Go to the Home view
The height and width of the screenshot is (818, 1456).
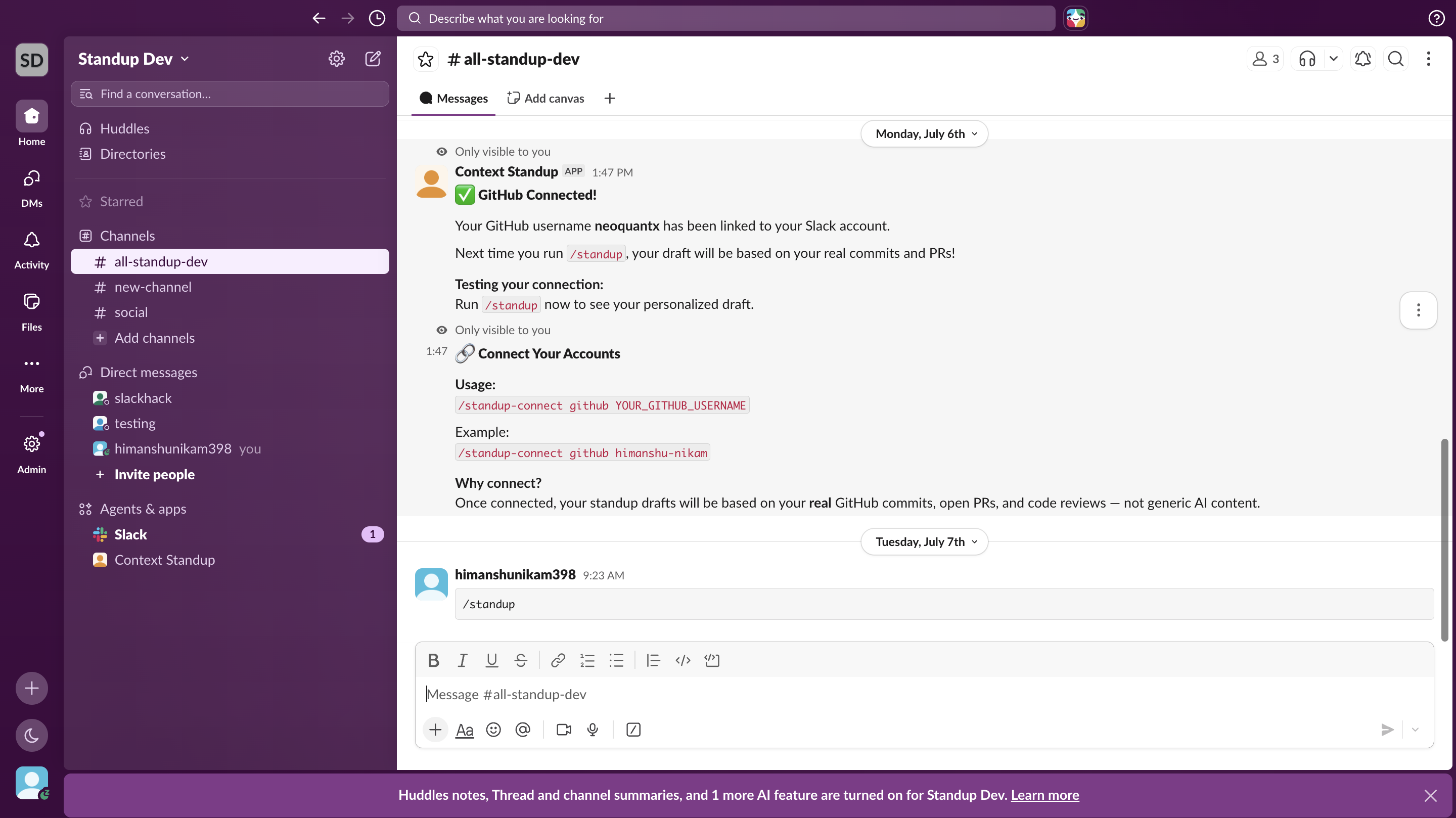[32, 124]
